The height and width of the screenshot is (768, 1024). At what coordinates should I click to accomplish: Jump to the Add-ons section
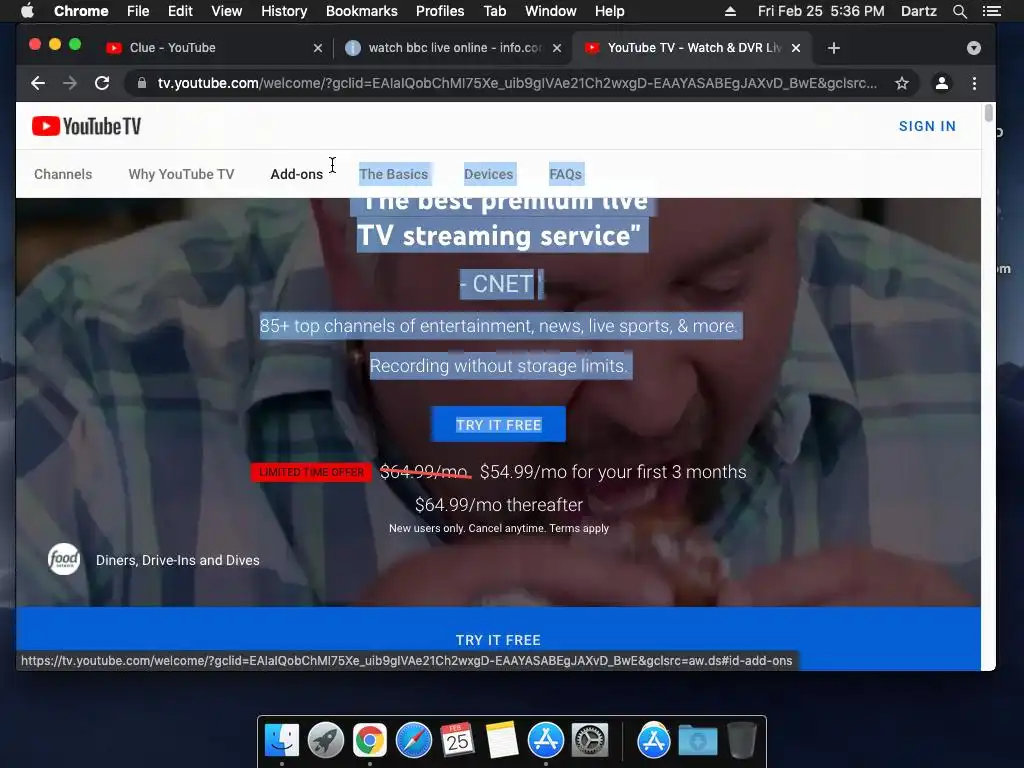pyautogui.click(x=296, y=174)
